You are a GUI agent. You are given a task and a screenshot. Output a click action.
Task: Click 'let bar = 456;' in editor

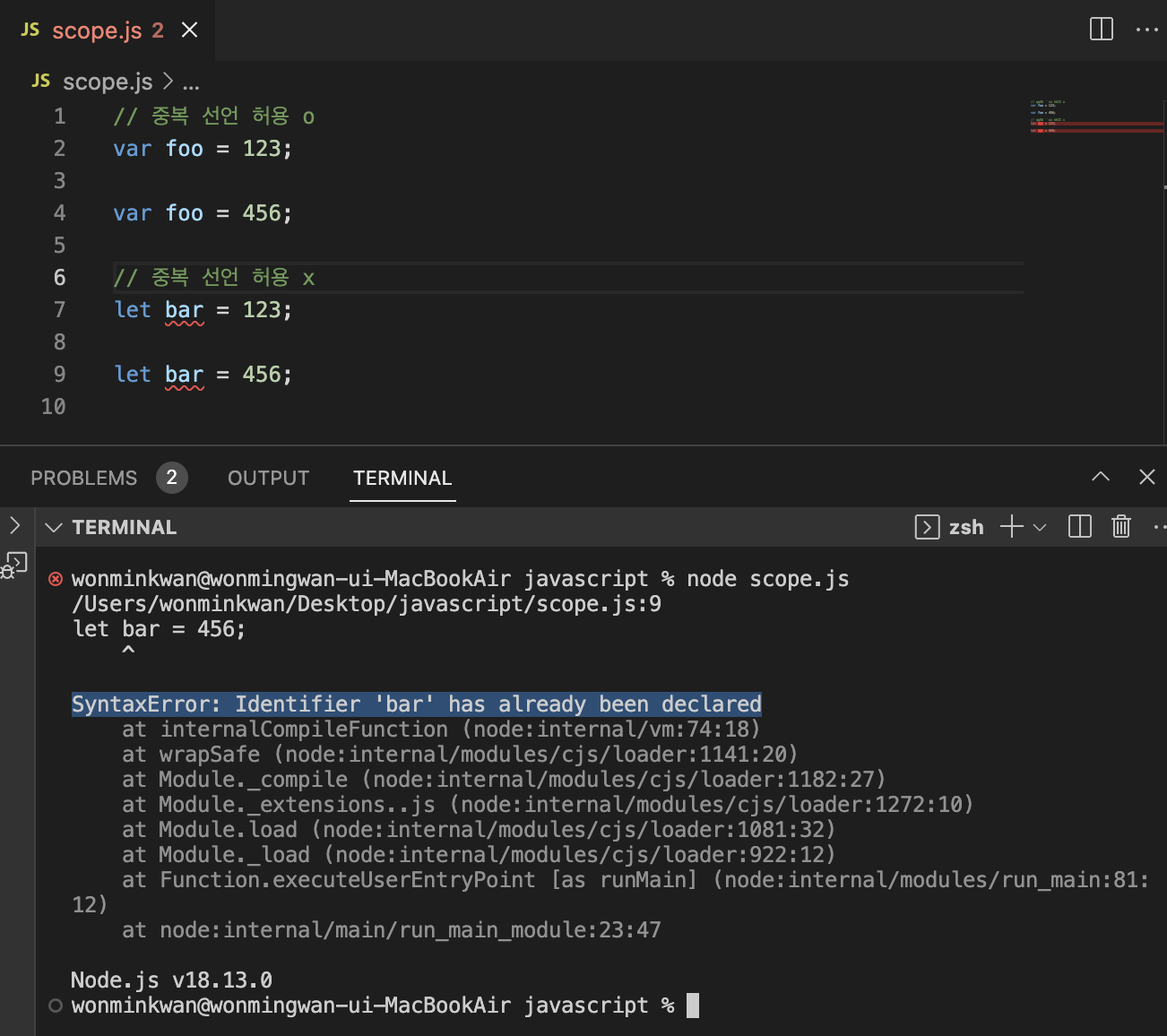point(203,375)
